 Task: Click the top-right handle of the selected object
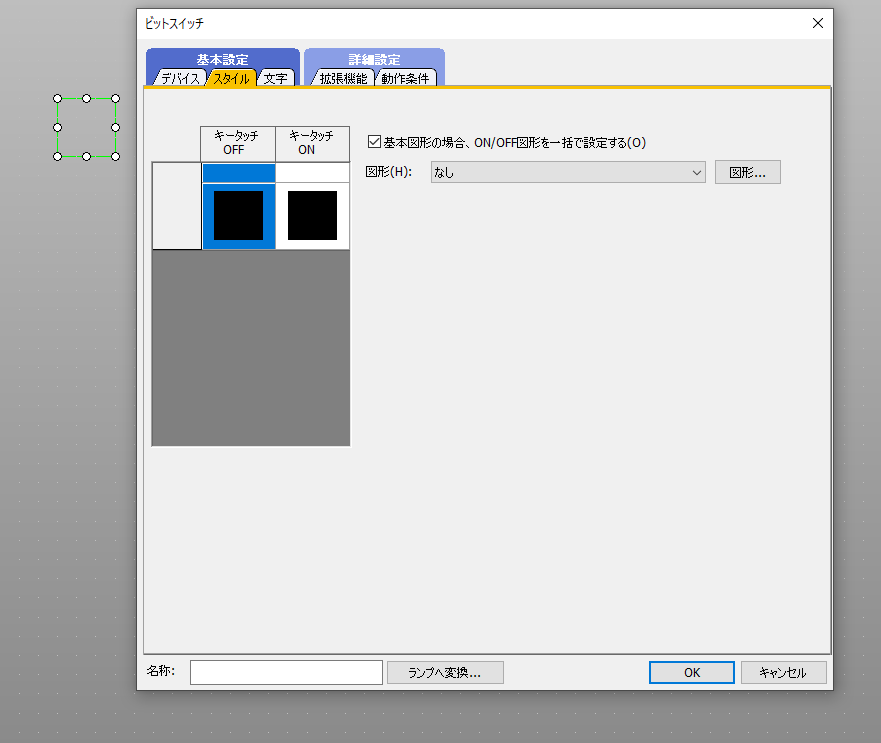tap(115, 99)
